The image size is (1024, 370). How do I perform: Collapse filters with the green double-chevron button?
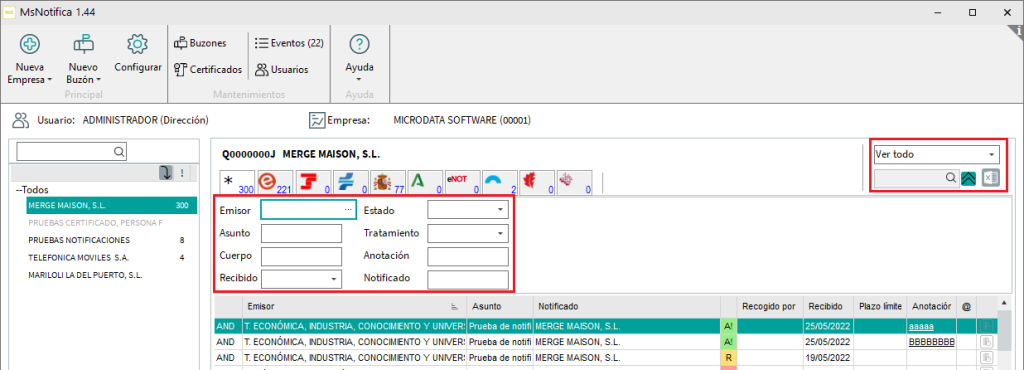969,178
